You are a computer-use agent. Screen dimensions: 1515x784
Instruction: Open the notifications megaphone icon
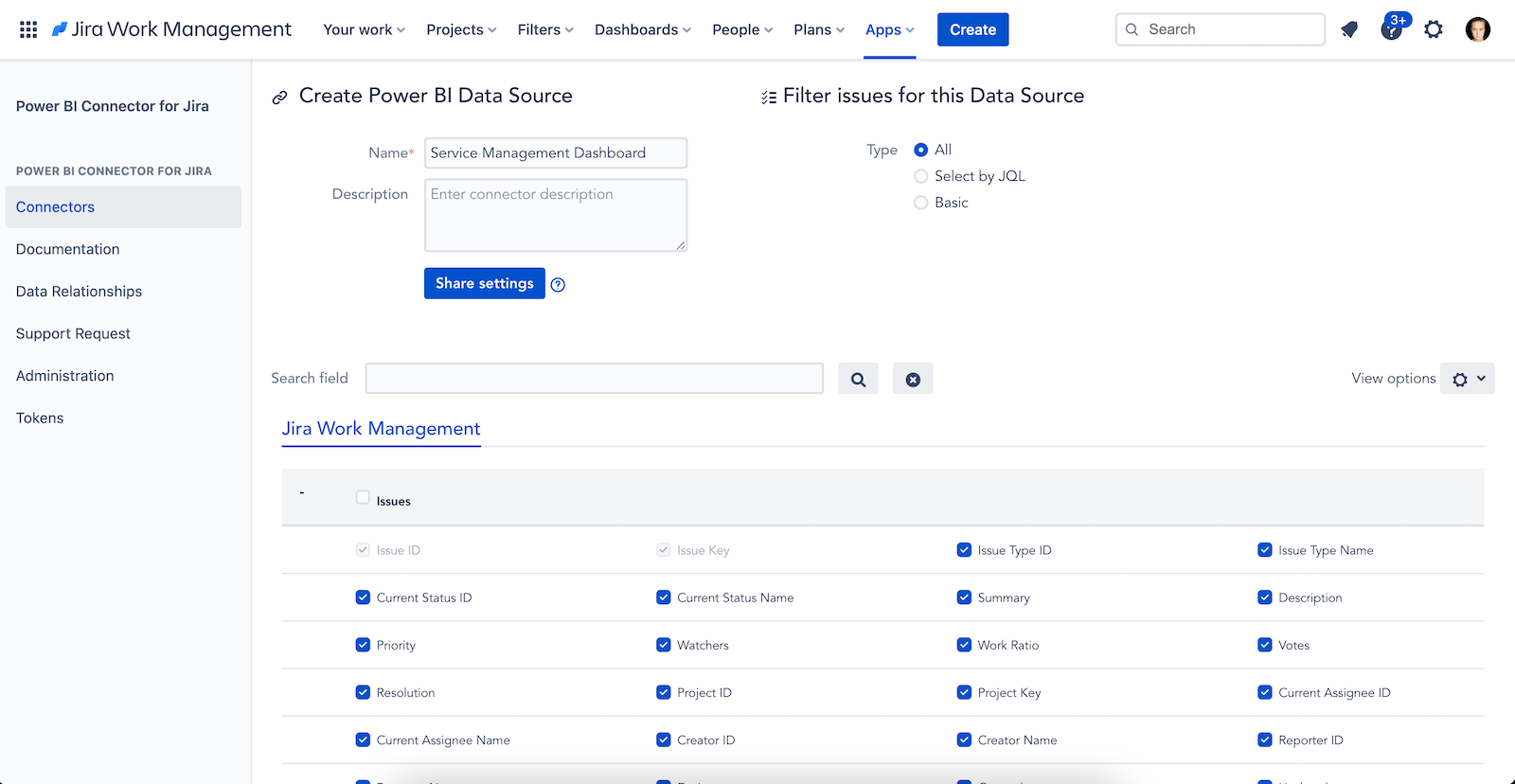point(1349,29)
